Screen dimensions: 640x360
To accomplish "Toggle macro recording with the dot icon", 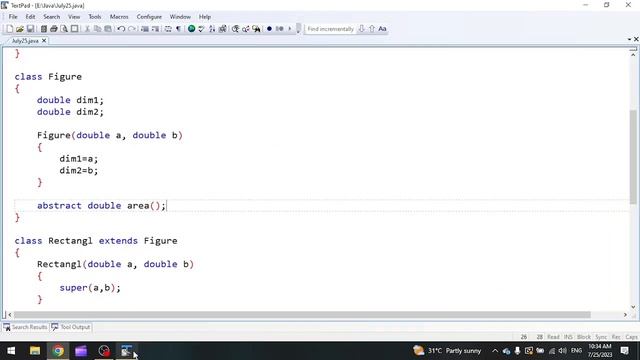I will 269,29.
